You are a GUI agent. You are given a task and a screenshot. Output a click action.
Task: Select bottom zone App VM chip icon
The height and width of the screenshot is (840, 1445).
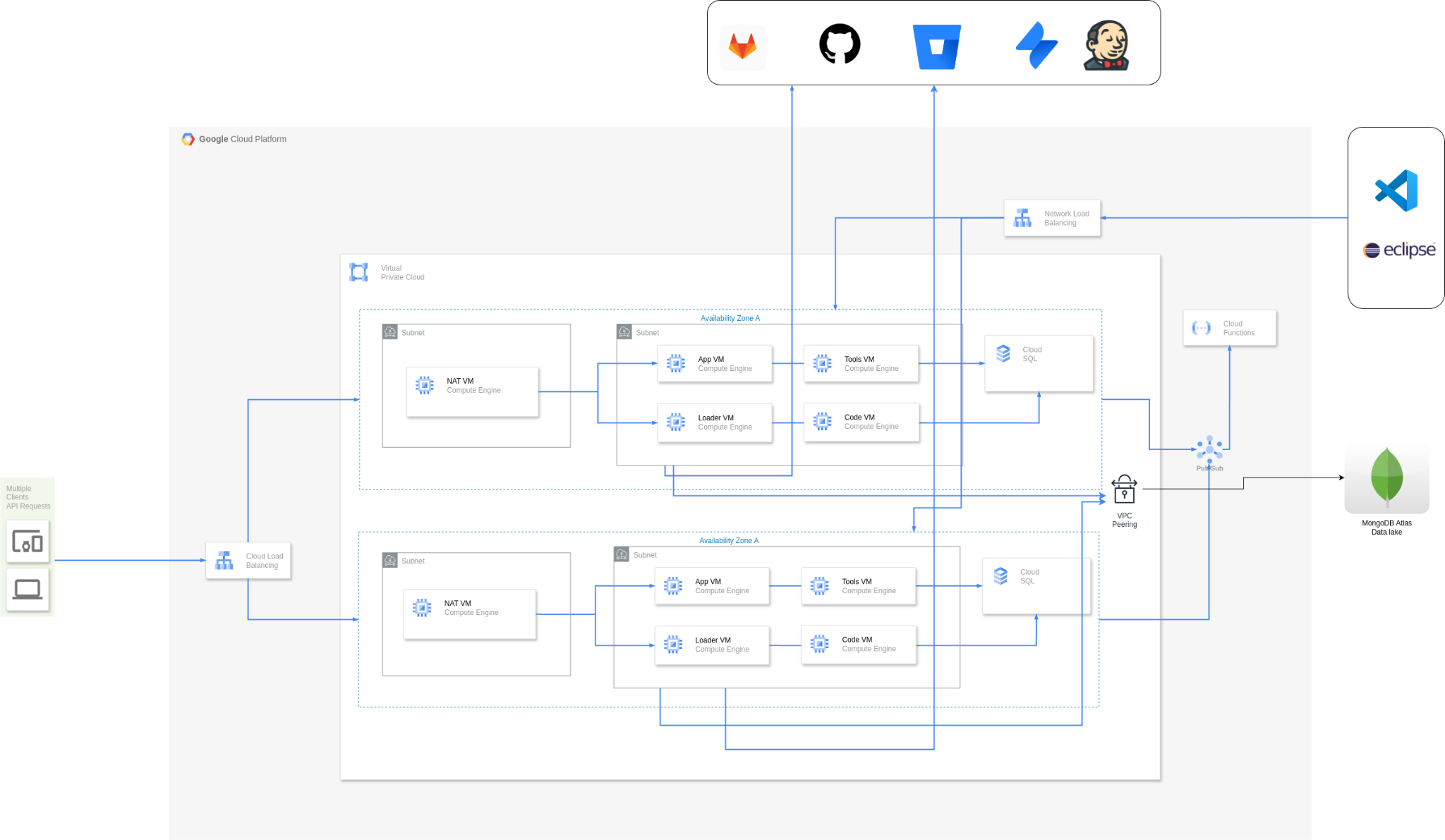[673, 586]
